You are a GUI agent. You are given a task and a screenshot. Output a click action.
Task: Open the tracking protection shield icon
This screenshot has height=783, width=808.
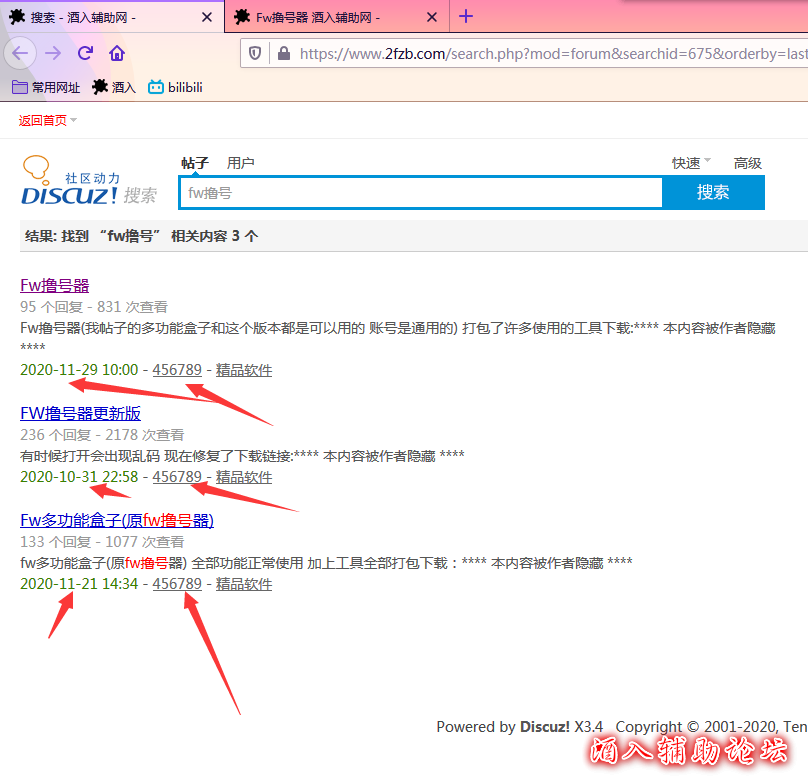click(255, 53)
